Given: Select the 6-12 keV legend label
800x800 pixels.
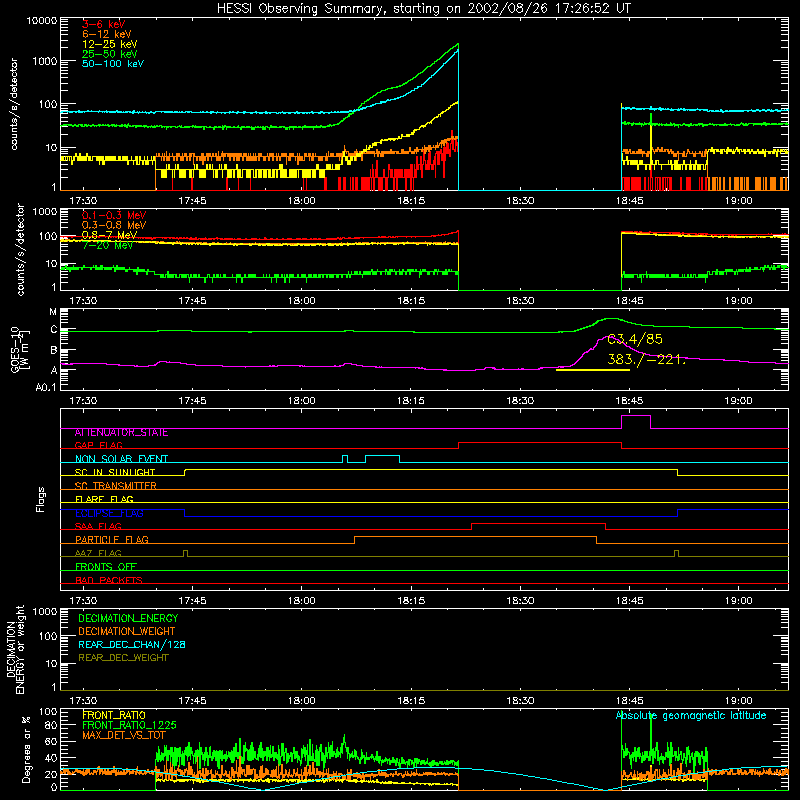Looking at the screenshot, I should (x=107, y=34).
